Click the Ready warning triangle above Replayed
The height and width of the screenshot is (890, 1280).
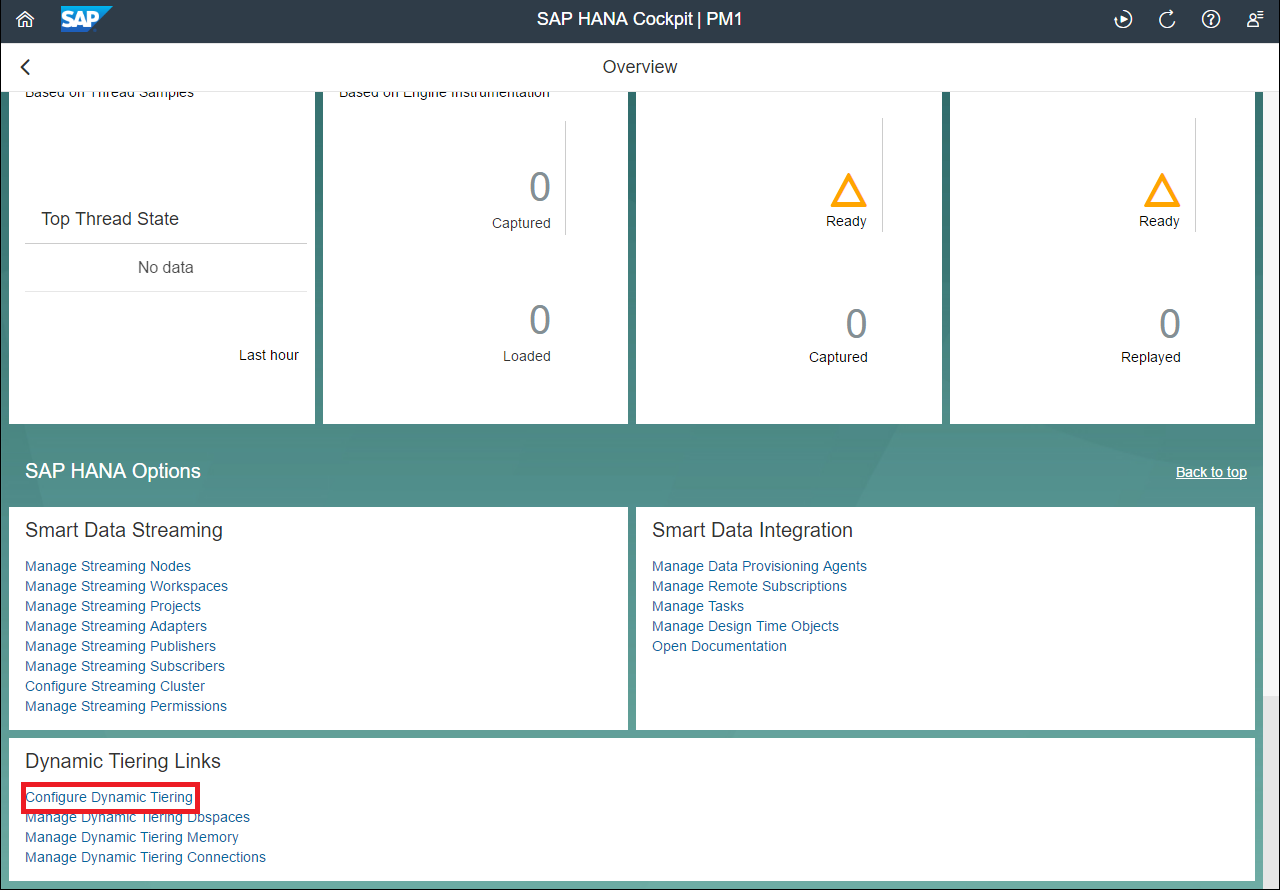coord(1161,190)
